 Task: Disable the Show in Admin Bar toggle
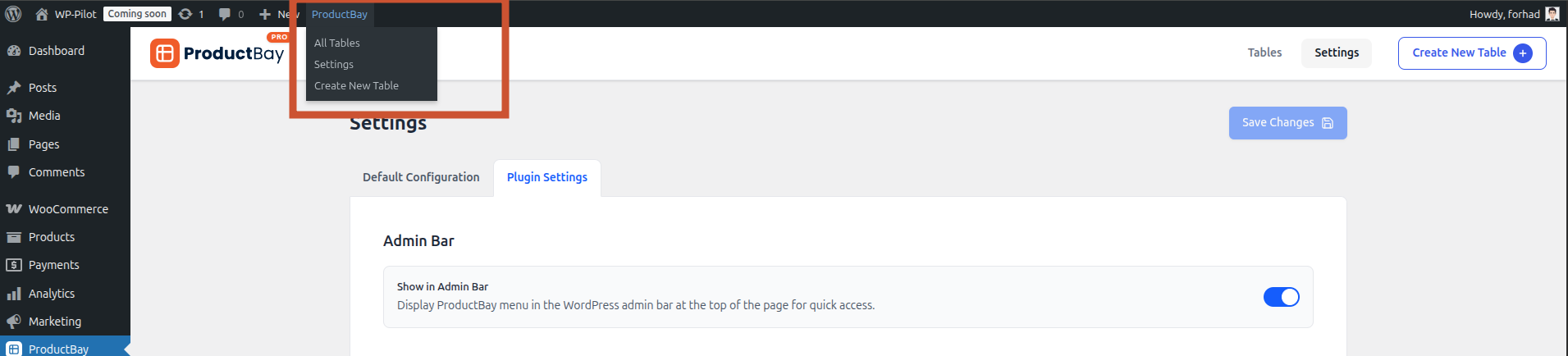pyautogui.click(x=1281, y=297)
